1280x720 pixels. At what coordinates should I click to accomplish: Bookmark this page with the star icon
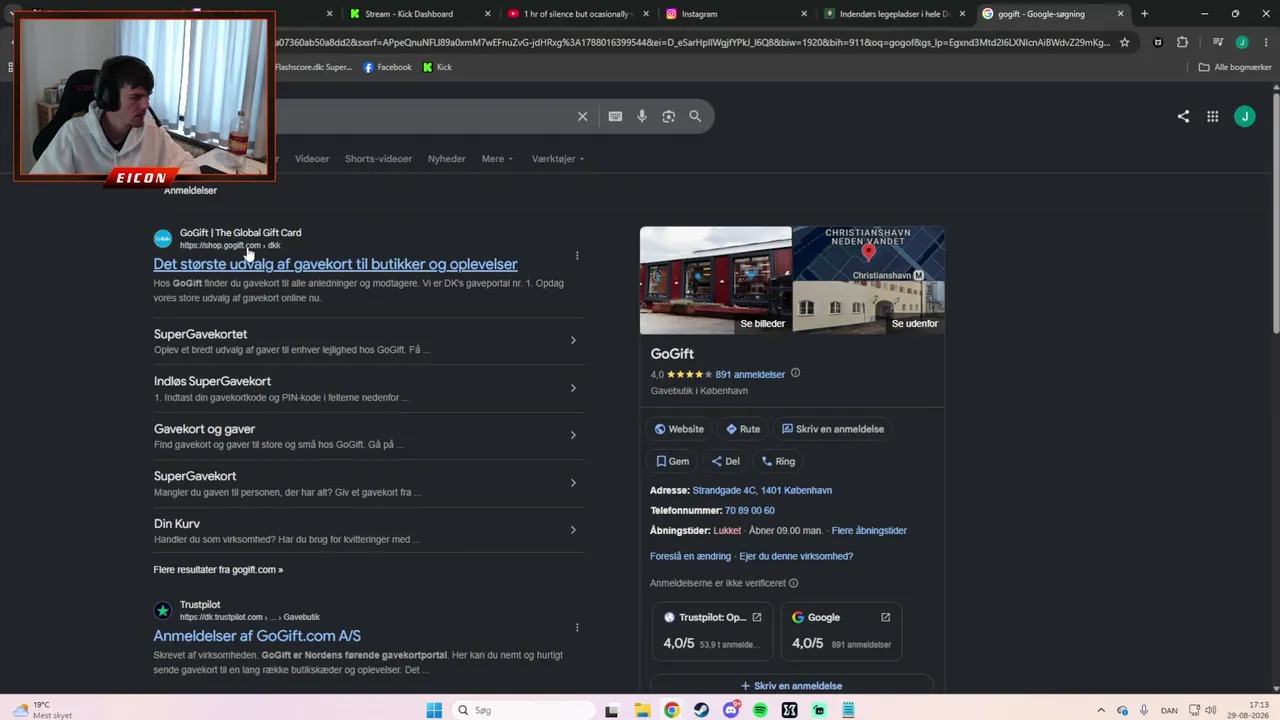[1124, 42]
